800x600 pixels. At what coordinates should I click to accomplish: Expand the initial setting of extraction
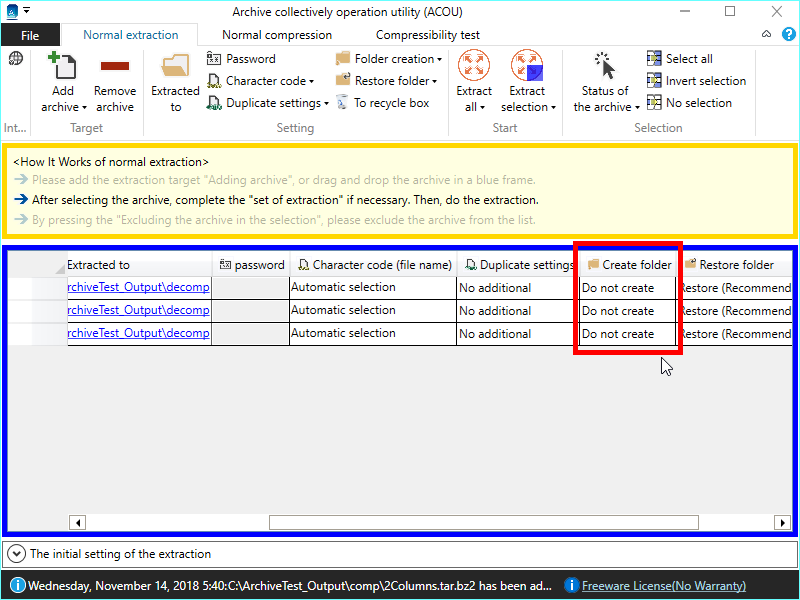[17, 553]
